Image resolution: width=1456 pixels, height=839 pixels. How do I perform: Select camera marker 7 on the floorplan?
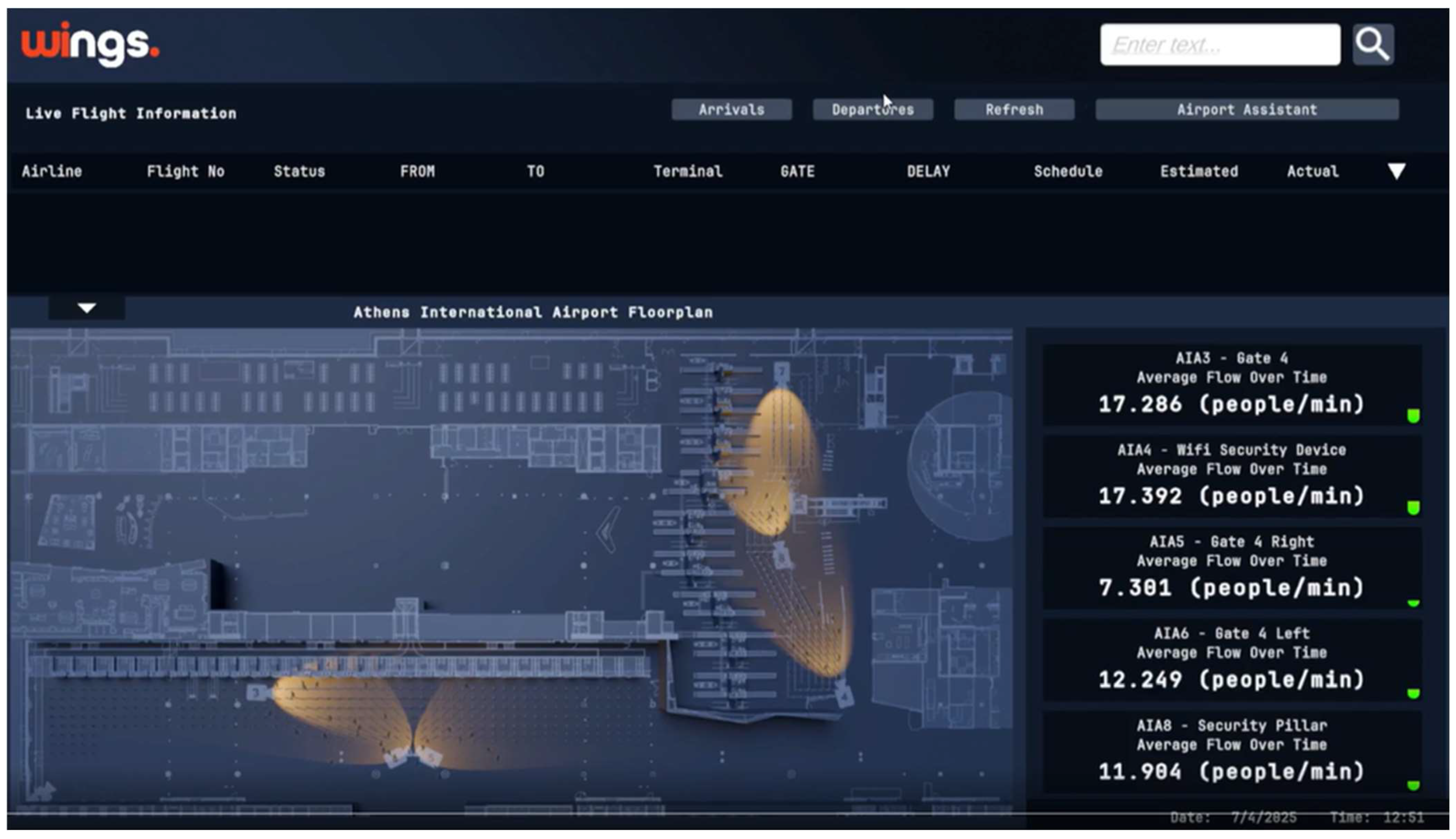(x=781, y=372)
